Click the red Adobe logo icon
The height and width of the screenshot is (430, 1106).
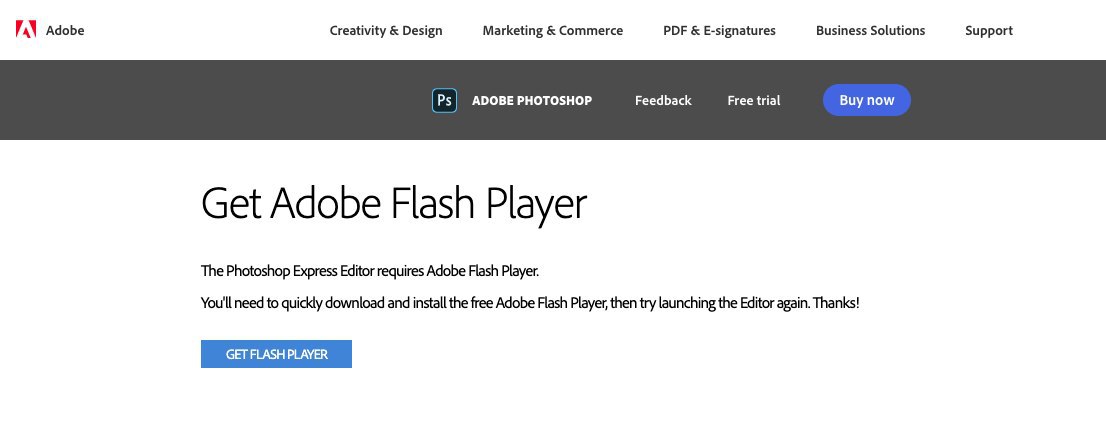pyautogui.click(x=26, y=30)
